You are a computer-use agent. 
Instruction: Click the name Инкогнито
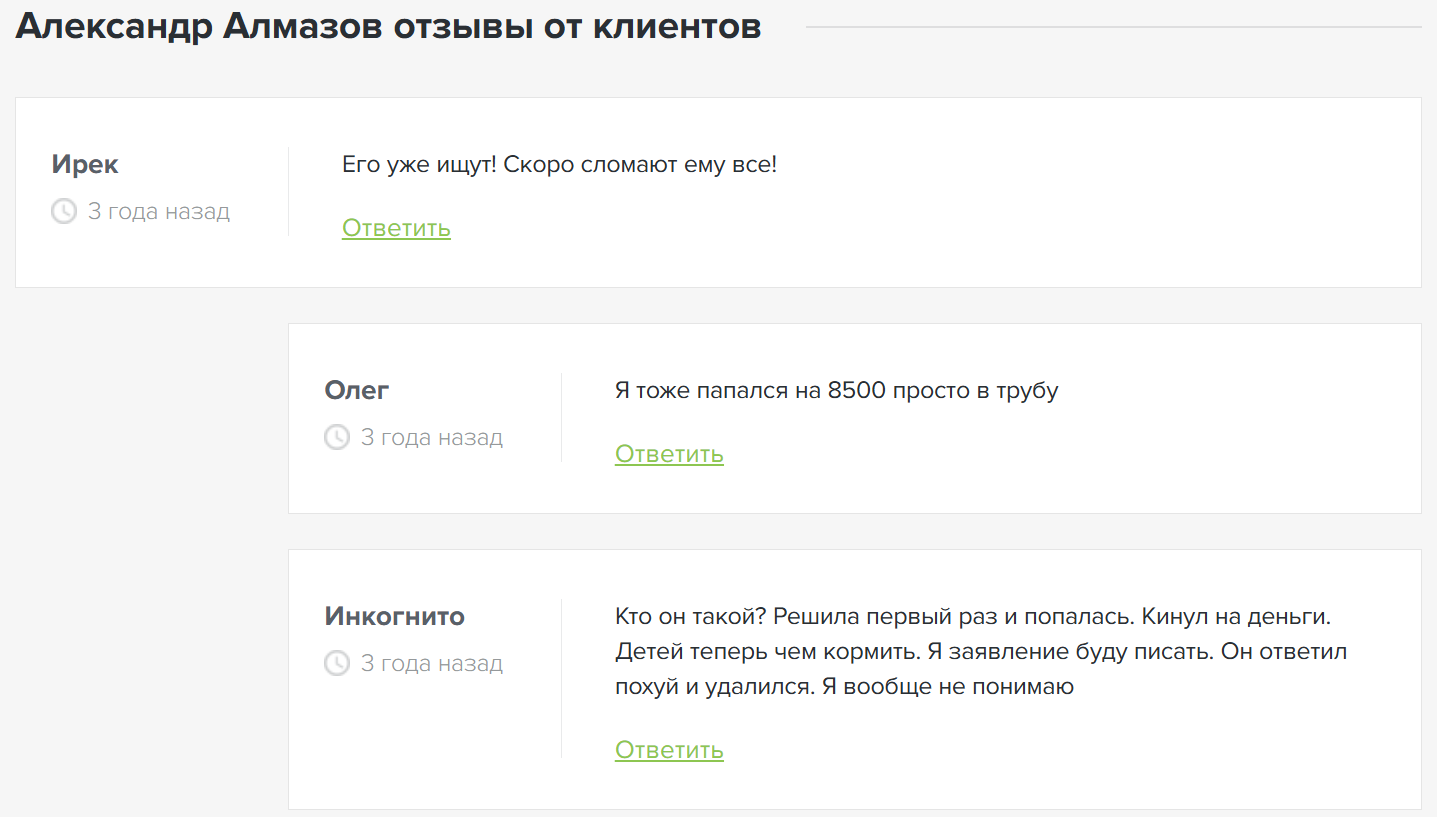click(393, 617)
